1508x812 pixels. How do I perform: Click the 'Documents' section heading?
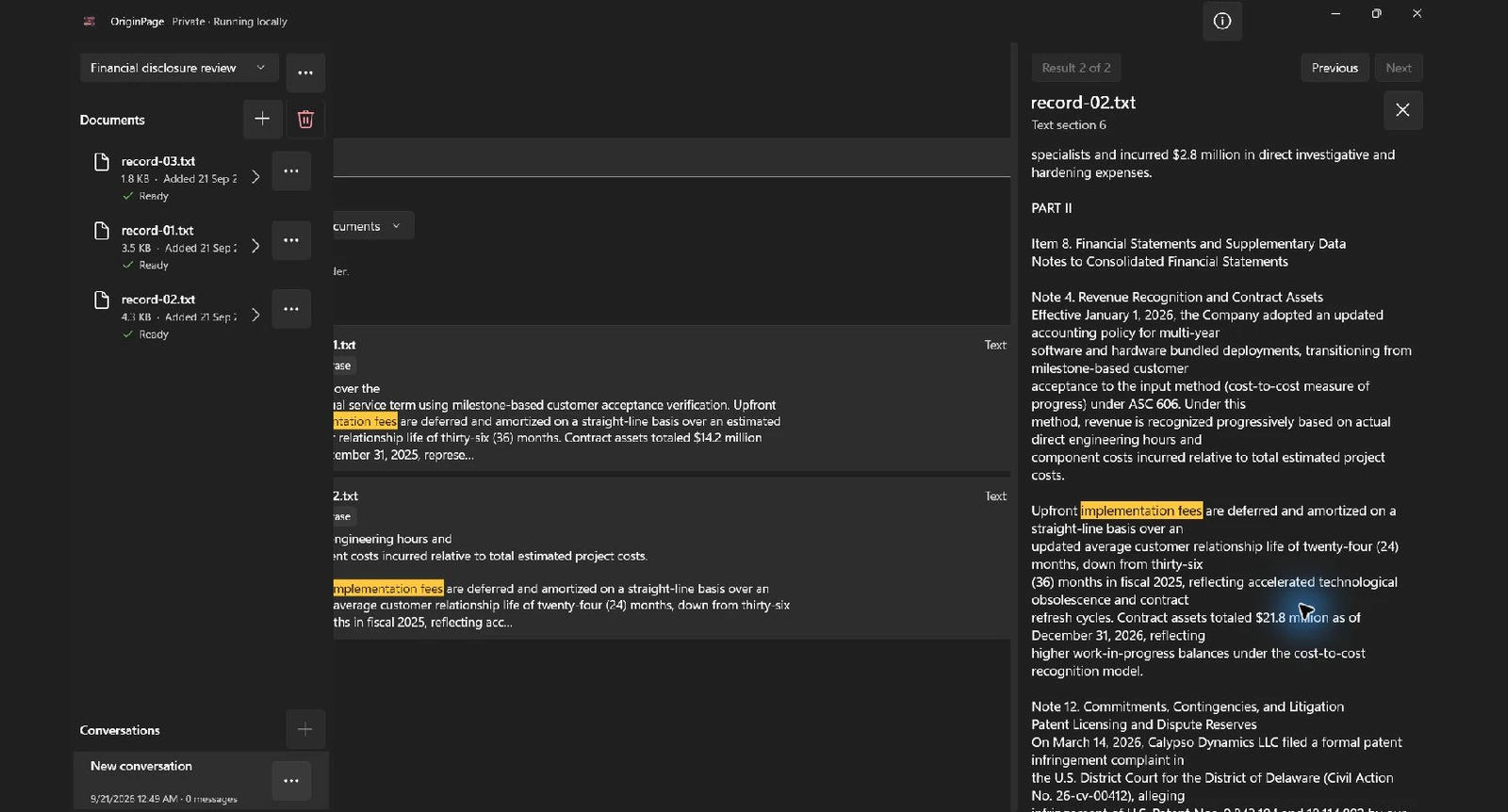112,120
